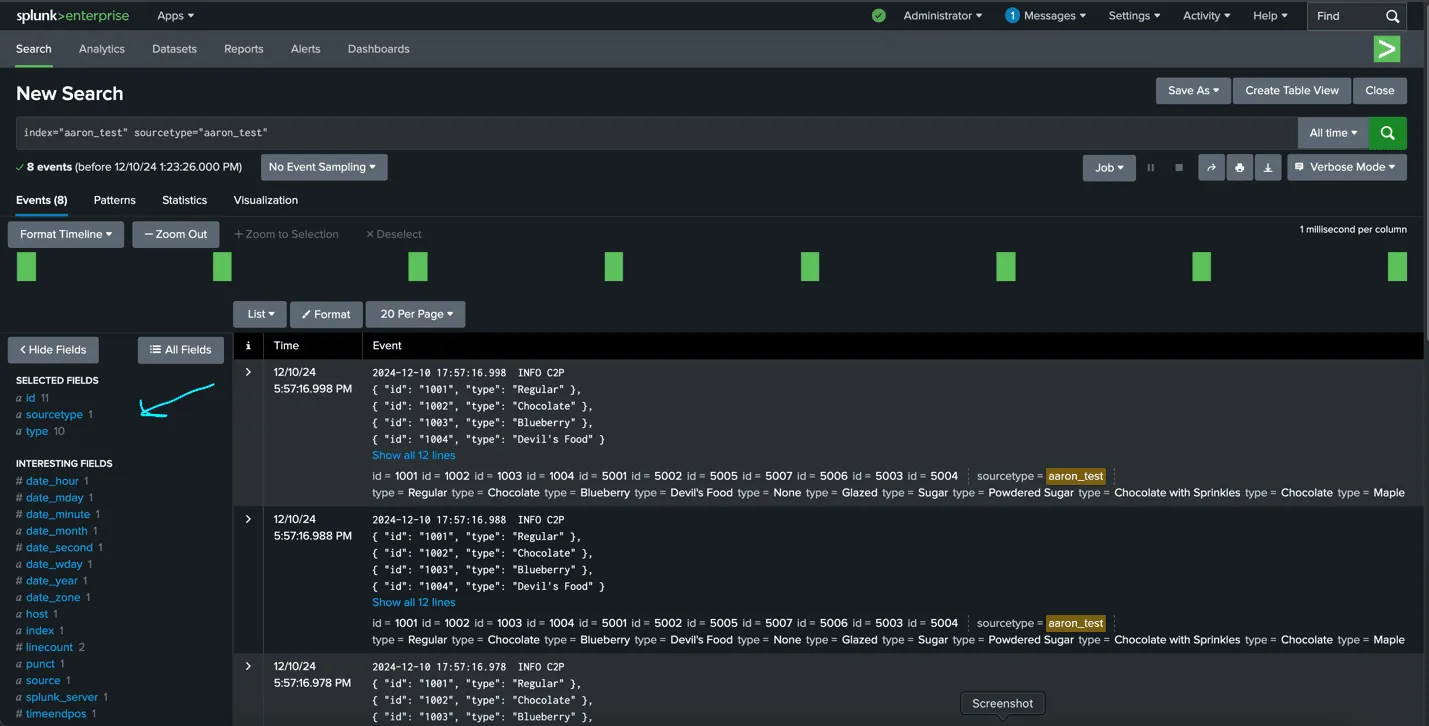The height and width of the screenshot is (726, 1429).
Task: Click the Hide Fields button
Action: (54, 350)
